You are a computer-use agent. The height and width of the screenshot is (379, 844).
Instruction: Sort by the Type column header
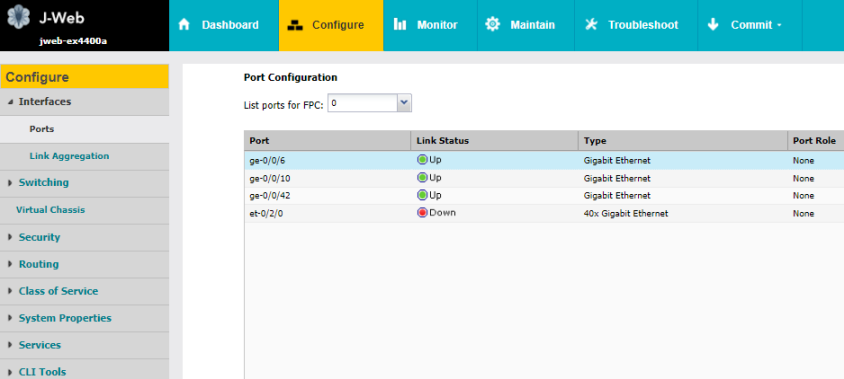pyautogui.click(x=683, y=141)
